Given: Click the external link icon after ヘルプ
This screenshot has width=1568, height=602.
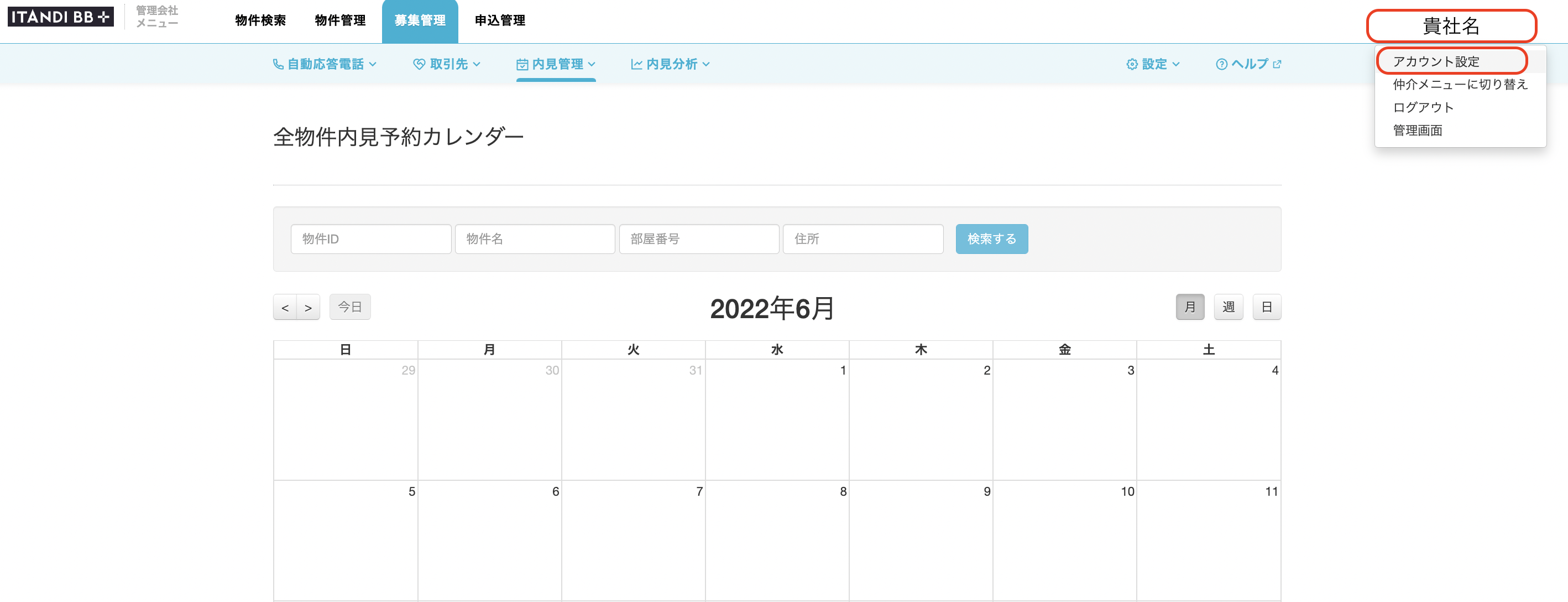Looking at the screenshot, I should coord(1277,64).
